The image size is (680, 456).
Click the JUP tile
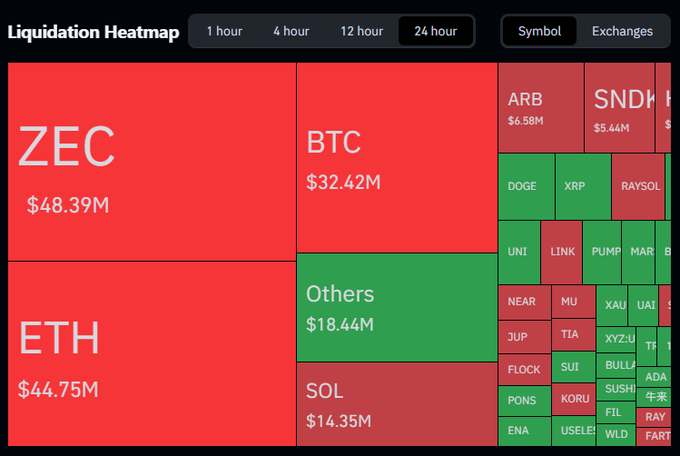point(524,337)
